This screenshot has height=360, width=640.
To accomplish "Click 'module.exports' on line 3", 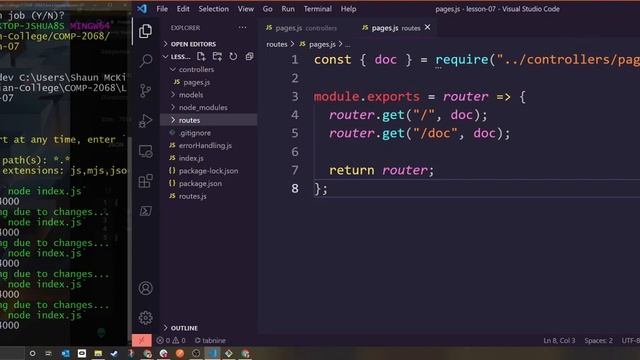I will [x=367, y=97].
